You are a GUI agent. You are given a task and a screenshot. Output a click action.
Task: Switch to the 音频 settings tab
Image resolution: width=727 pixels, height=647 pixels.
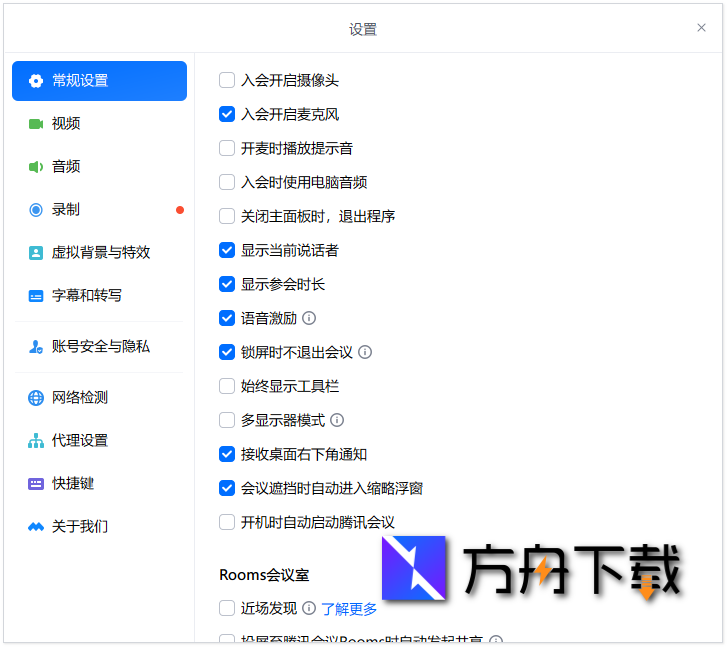[x=99, y=167]
